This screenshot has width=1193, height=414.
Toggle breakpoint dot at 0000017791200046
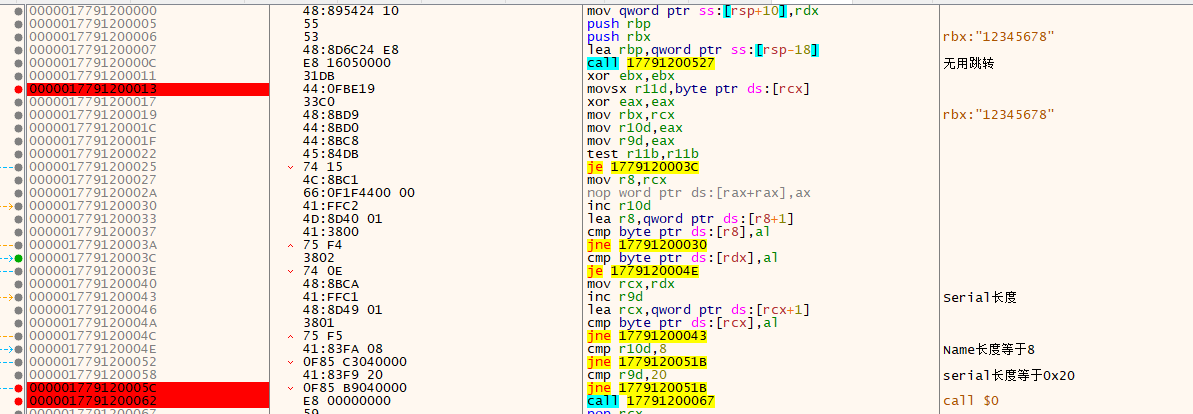pyautogui.click(x=19, y=310)
